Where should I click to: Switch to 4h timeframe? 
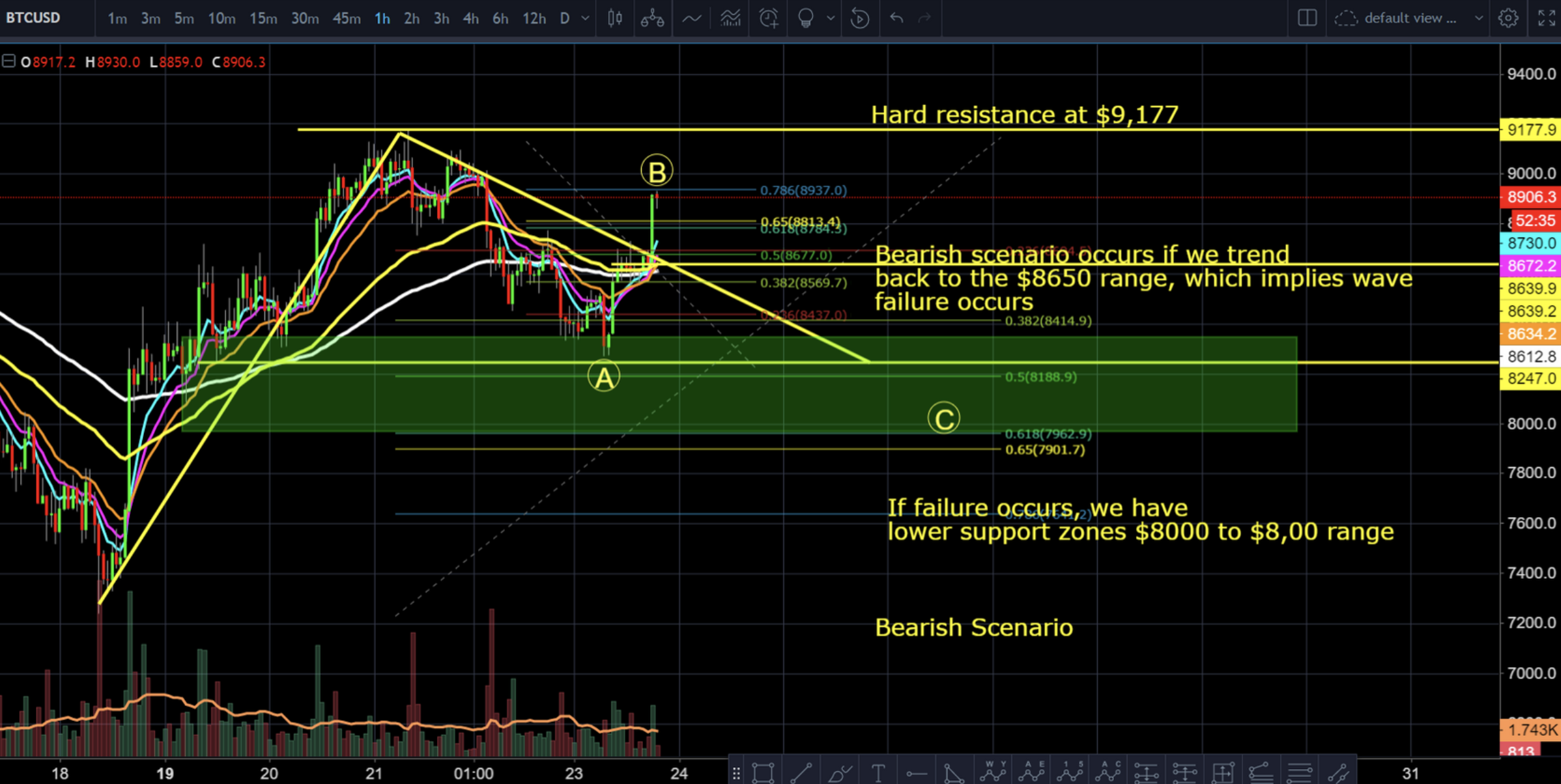point(471,18)
